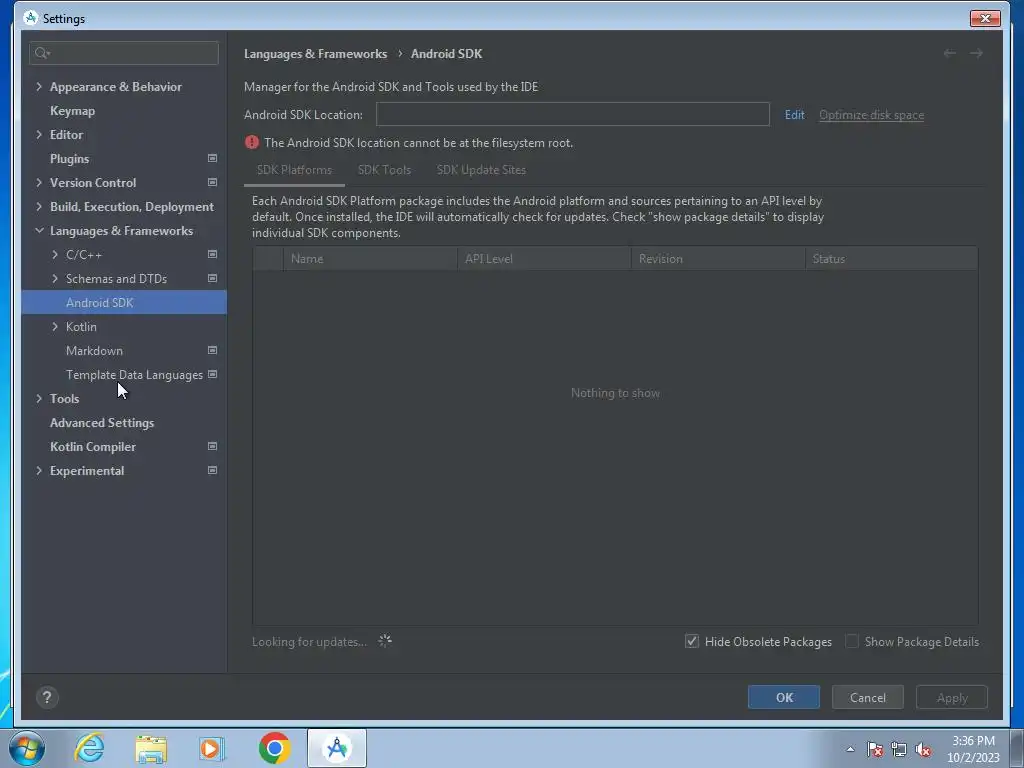1024x768 pixels.
Task: Click the project-level icon beside C/C++
Action: [x=212, y=255]
